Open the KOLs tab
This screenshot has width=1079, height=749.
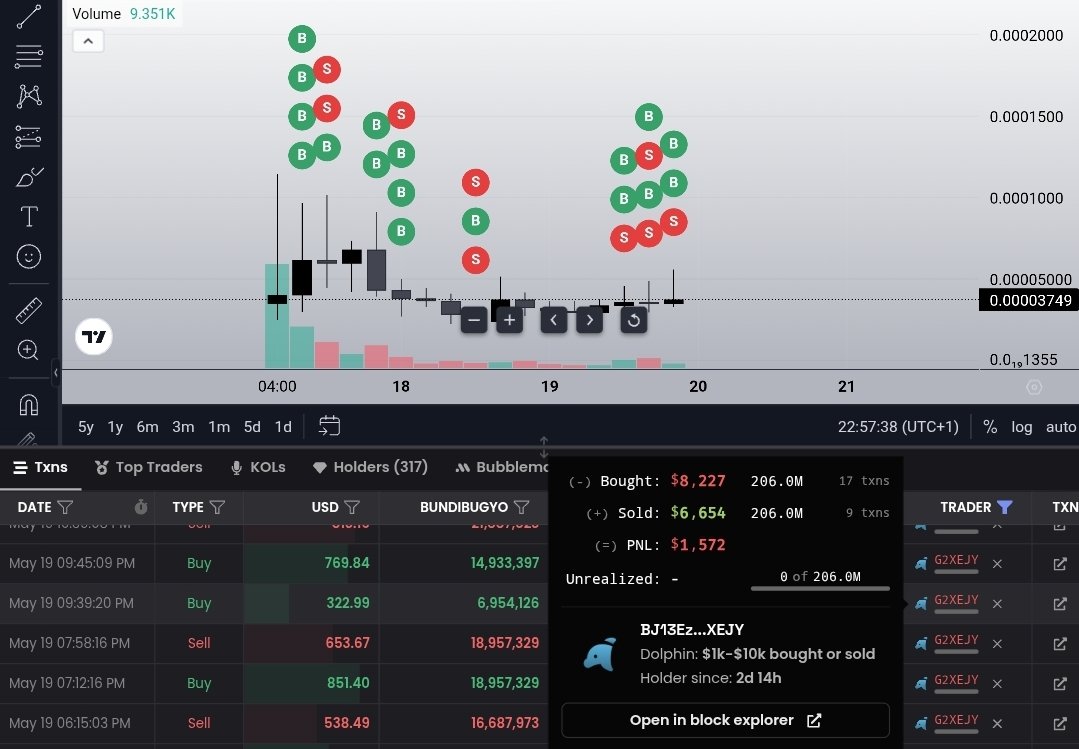pos(258,467)
